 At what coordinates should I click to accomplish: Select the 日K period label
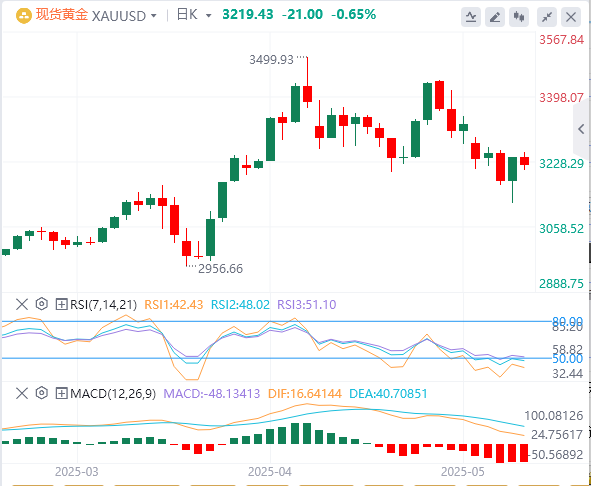[x=187, y=15]
